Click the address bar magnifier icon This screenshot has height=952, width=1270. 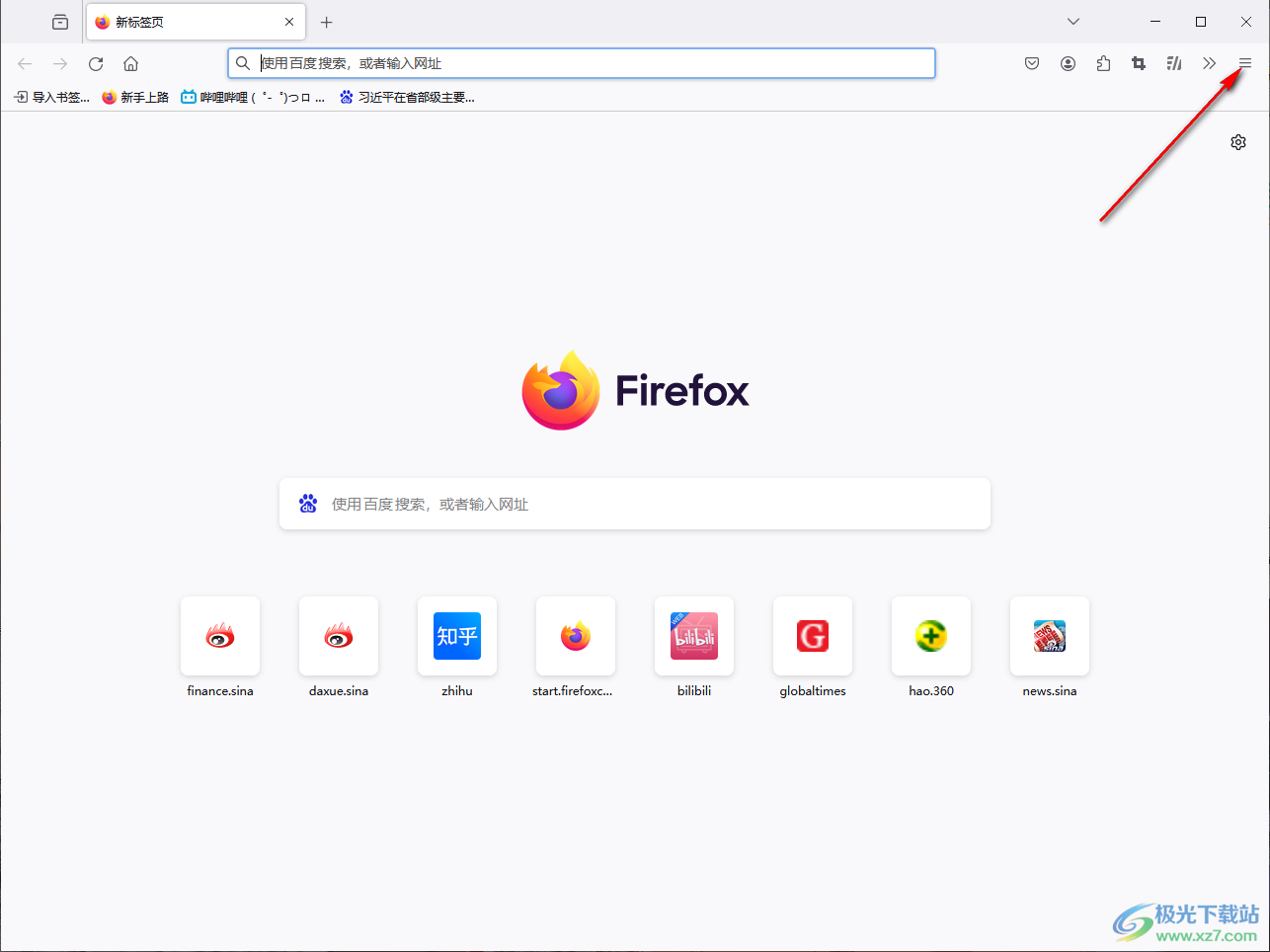pos(243,63)
